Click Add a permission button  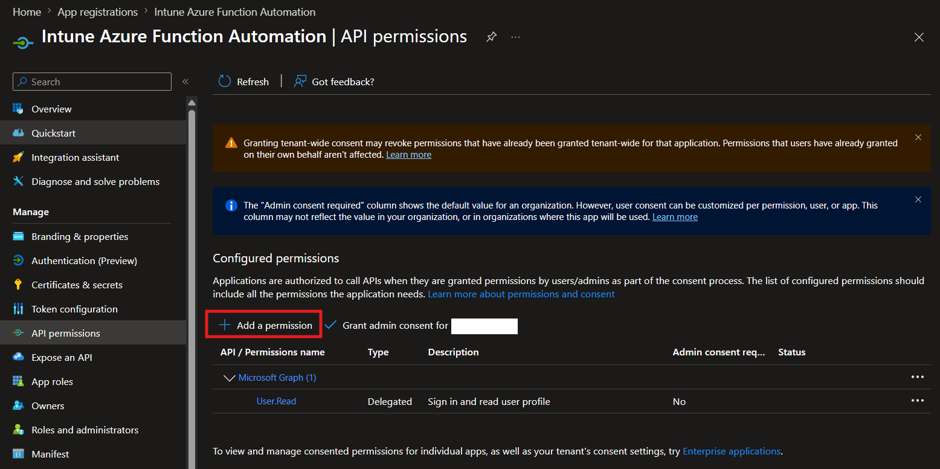[x=266, y=325]
